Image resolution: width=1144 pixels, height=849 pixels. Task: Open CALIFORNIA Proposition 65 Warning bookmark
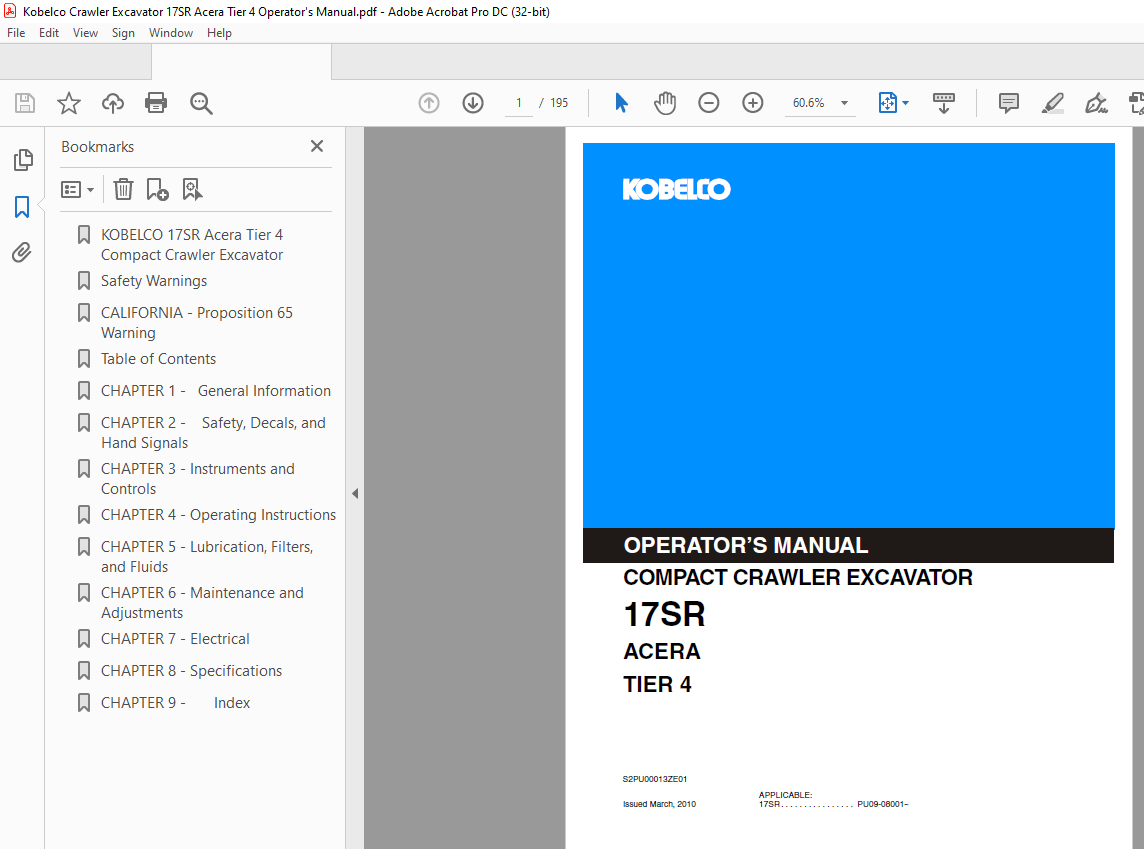point(197,322)
